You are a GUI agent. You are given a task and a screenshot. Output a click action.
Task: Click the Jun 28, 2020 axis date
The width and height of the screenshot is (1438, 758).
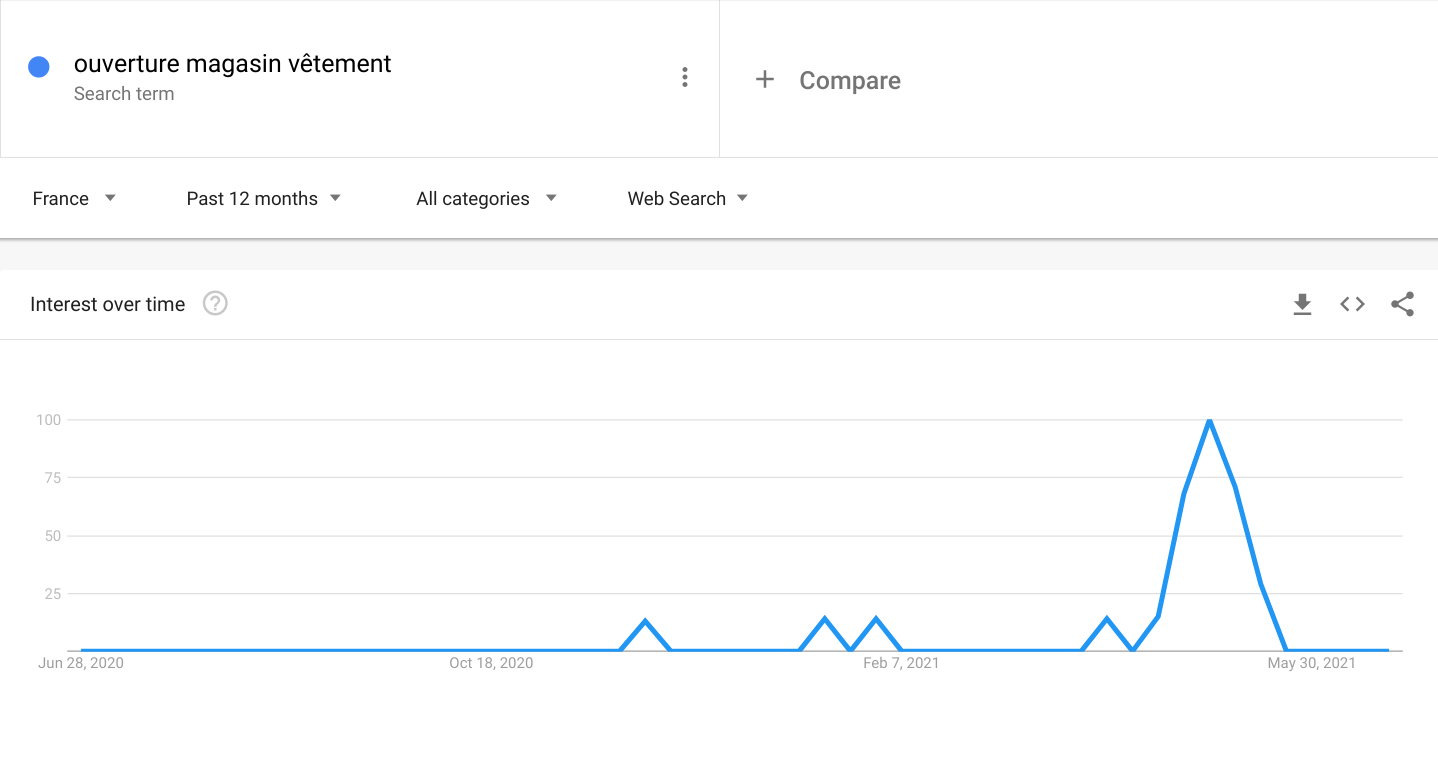click(81, 663)
